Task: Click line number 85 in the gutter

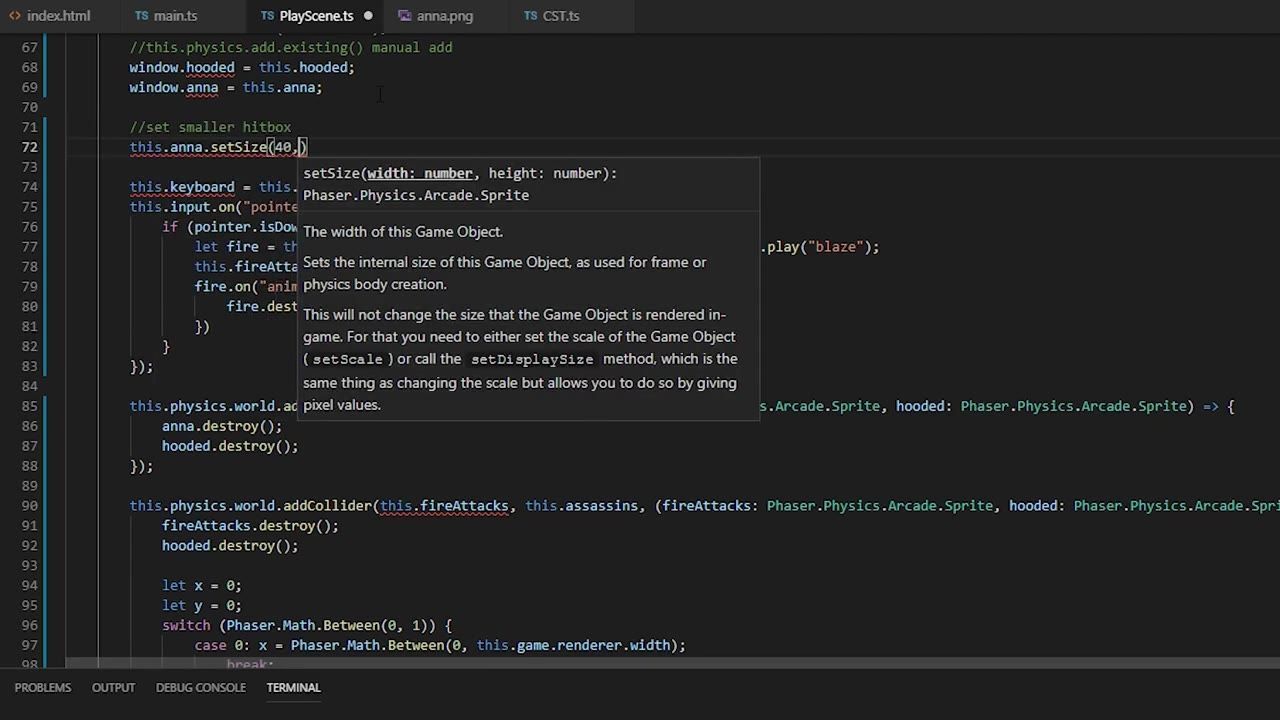Action: [x=29, y=406]
